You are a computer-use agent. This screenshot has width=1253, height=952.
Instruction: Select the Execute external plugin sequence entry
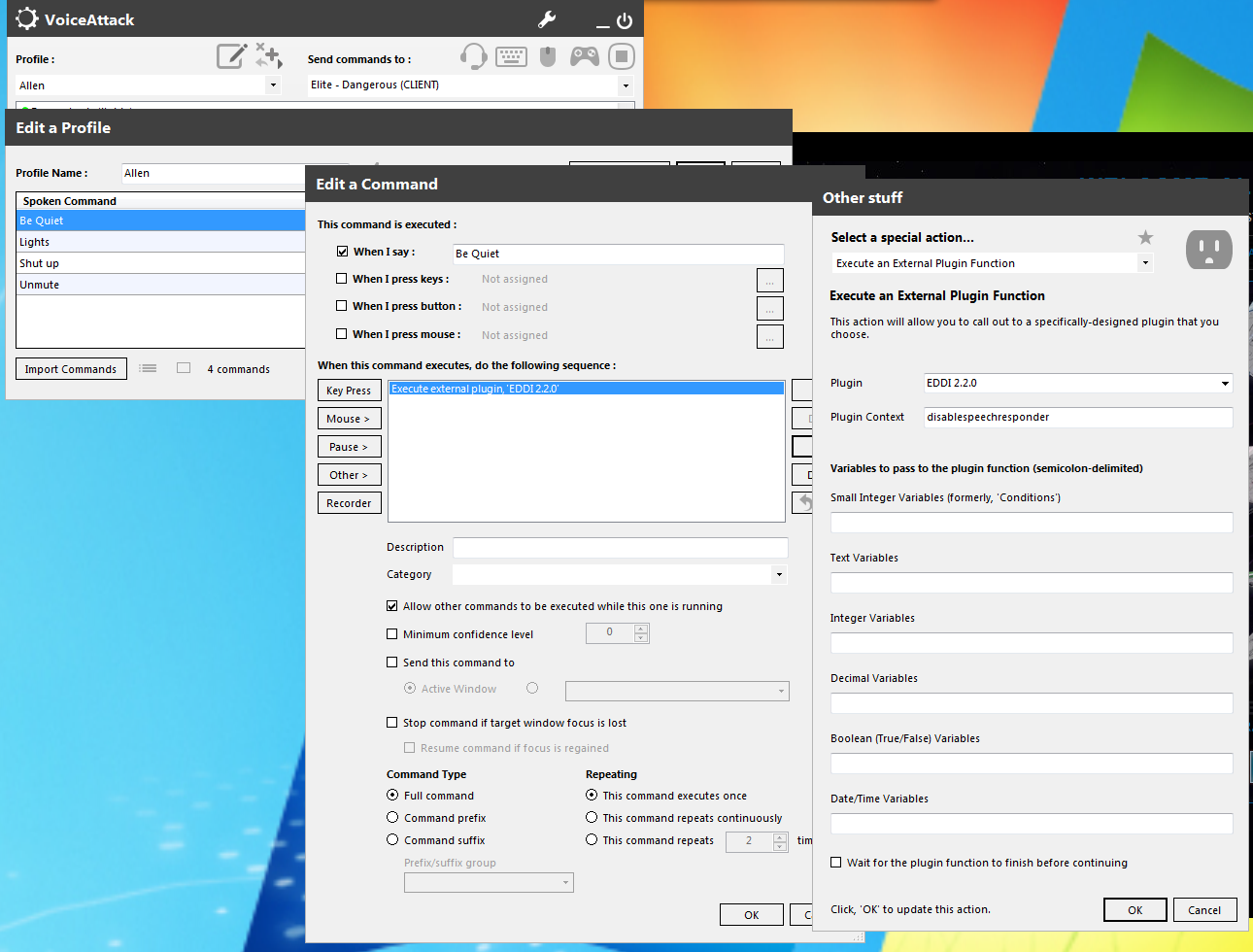586,389
